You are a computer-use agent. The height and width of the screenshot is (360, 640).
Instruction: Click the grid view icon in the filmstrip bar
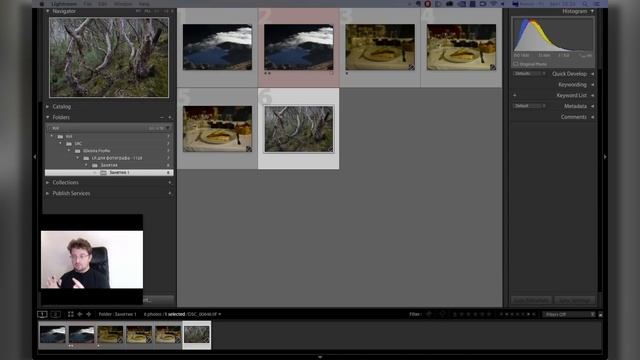(71, 314)
